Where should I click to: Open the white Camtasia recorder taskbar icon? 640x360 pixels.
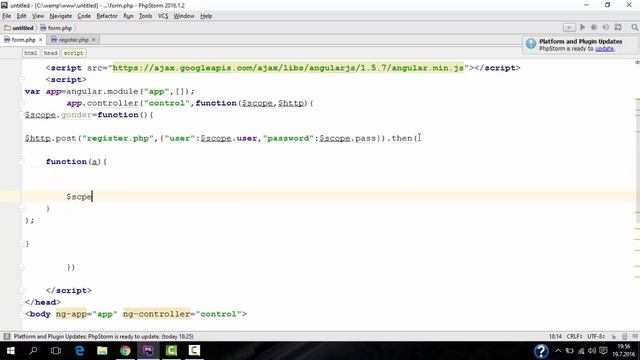194,351
